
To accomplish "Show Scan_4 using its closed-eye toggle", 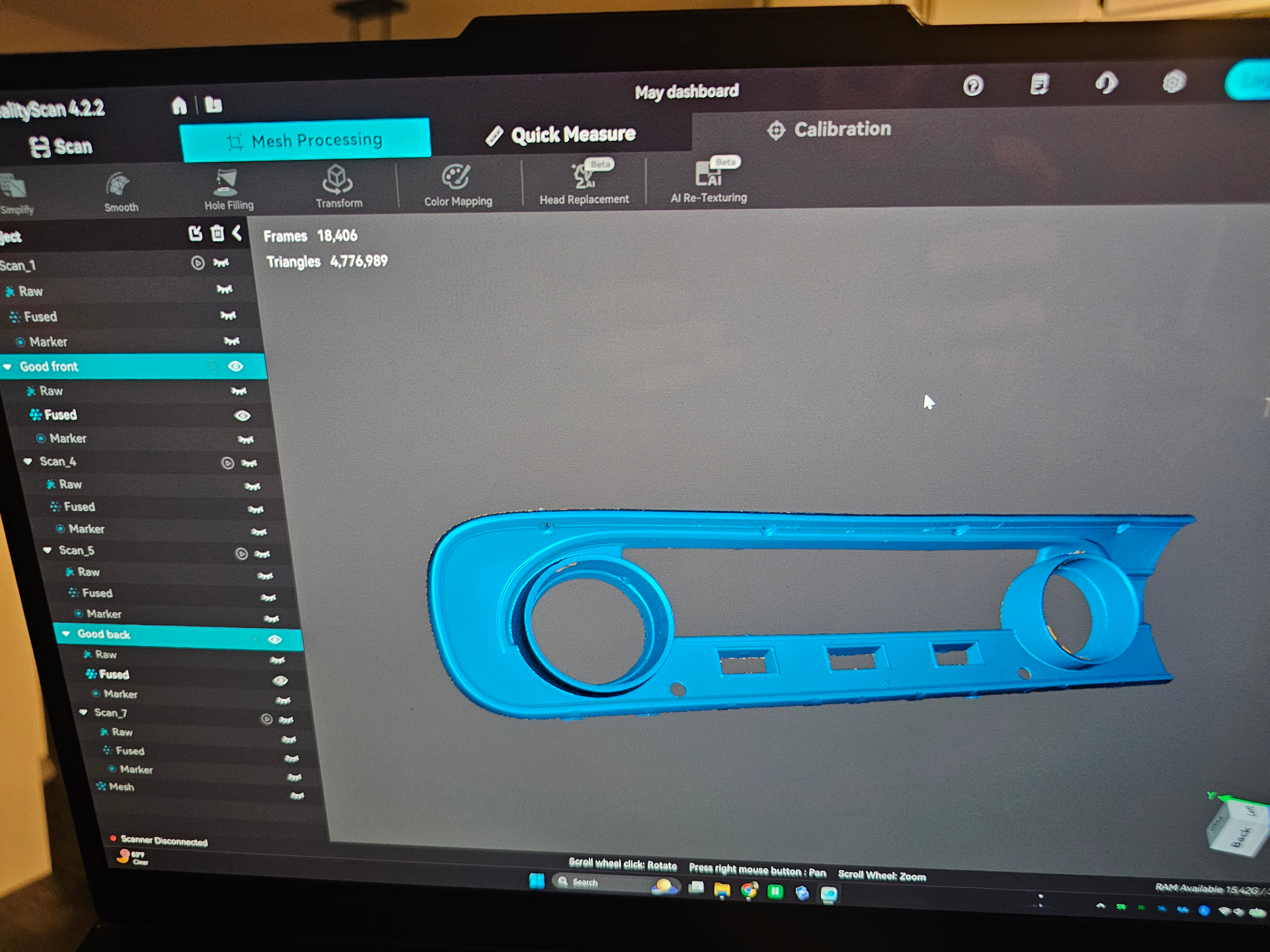I will (249, 463).
